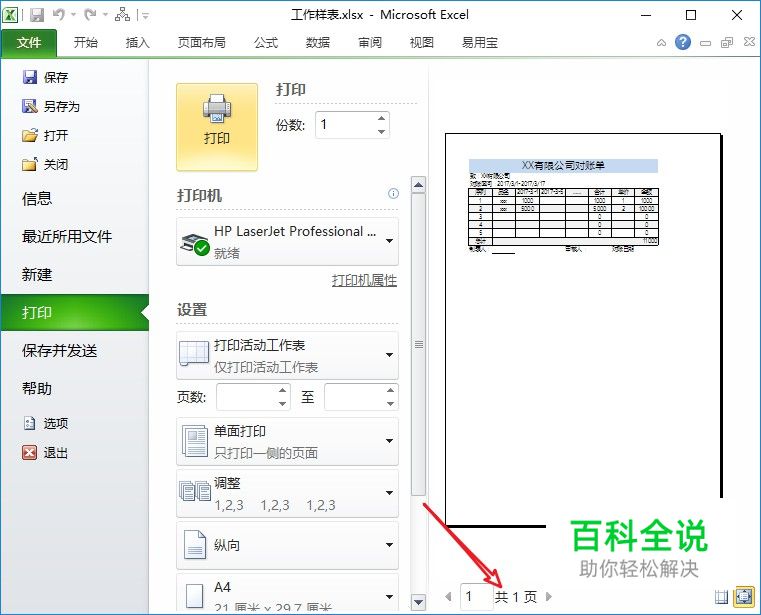
Task: Click the Excel application icon in title bar
Action: tap(10, 15)
